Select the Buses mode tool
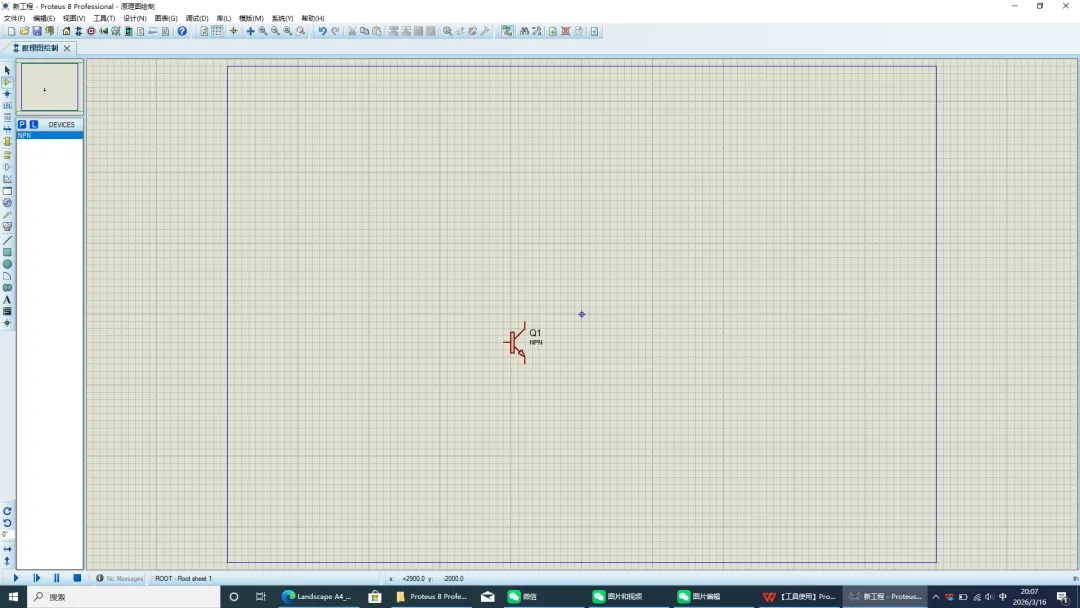This screenshot has height=608, width=1080. click(x=8, y=129)
